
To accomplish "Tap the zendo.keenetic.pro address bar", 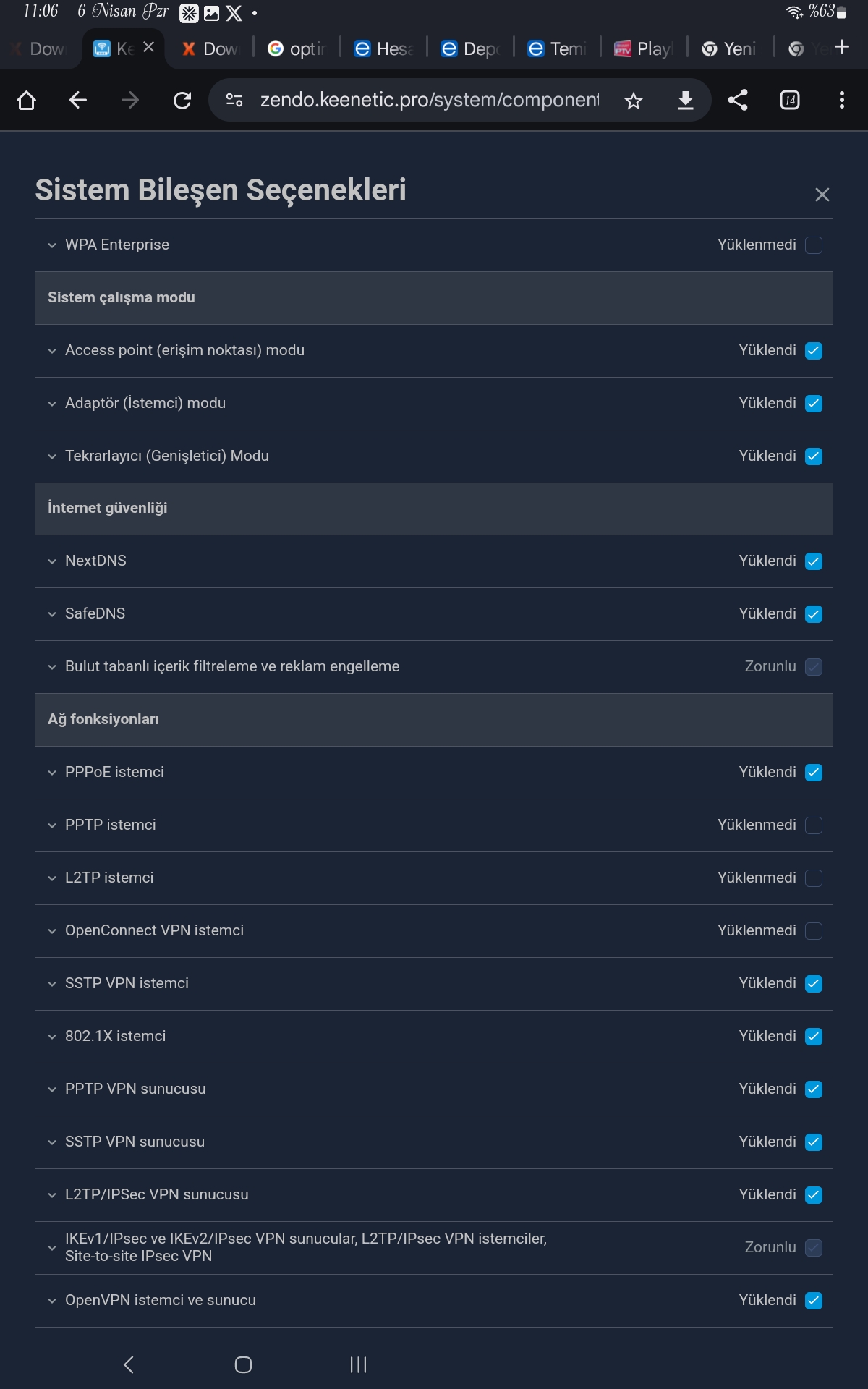I will point(430,100).
